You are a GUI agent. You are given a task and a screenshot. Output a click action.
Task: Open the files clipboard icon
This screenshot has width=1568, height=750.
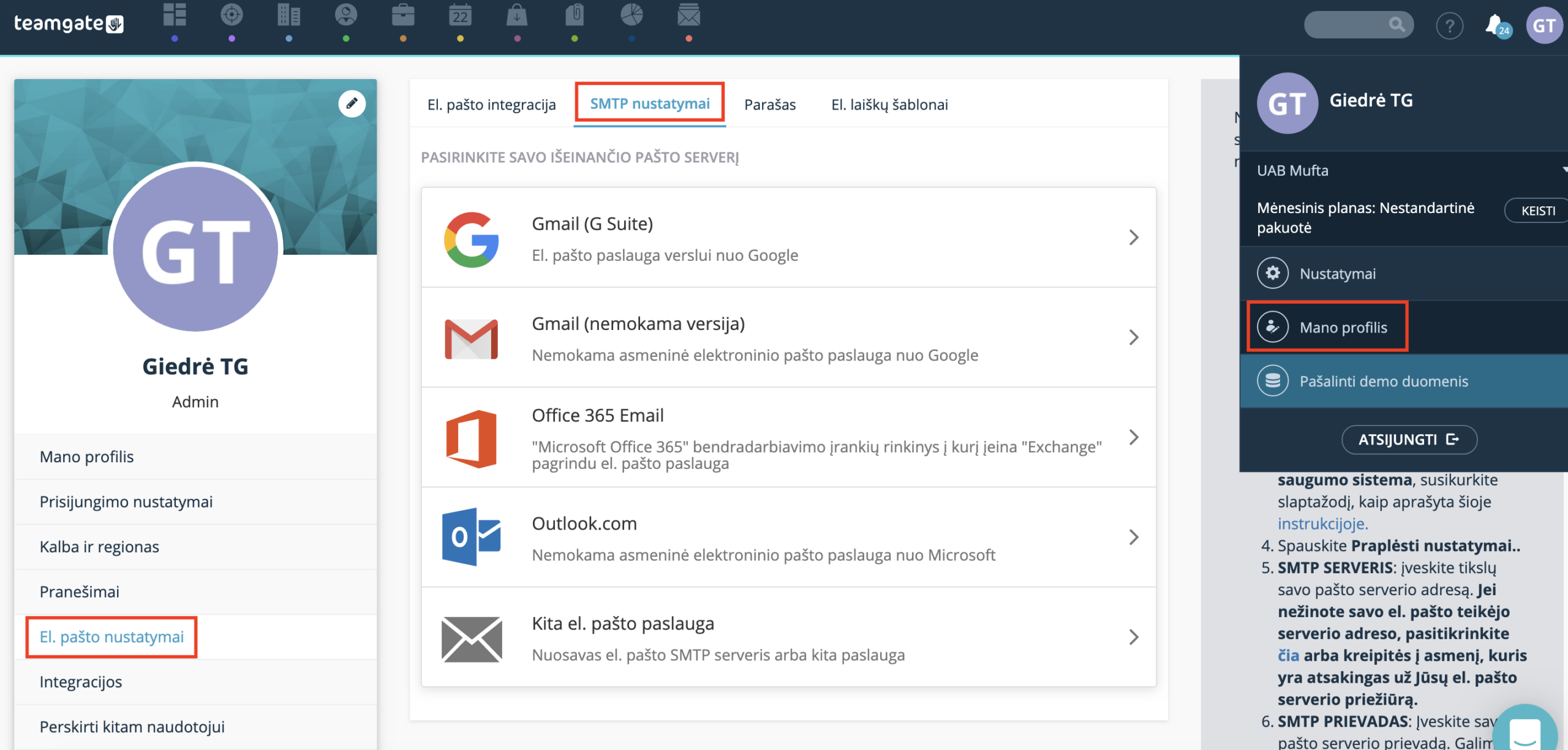click(575, 15)
